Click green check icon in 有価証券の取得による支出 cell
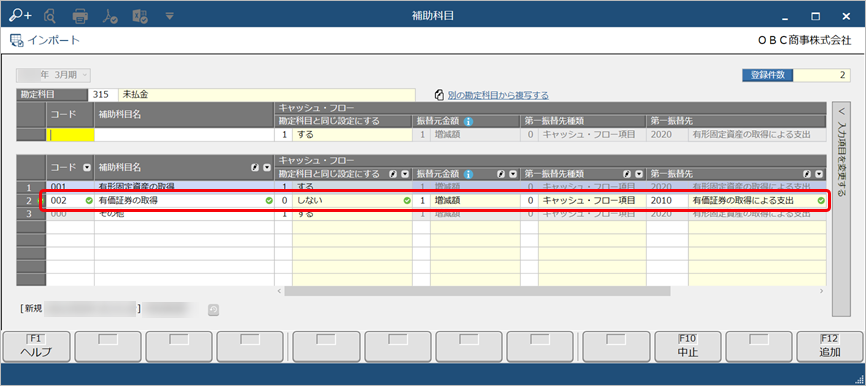The image size is (866, 386). point(821,201)
